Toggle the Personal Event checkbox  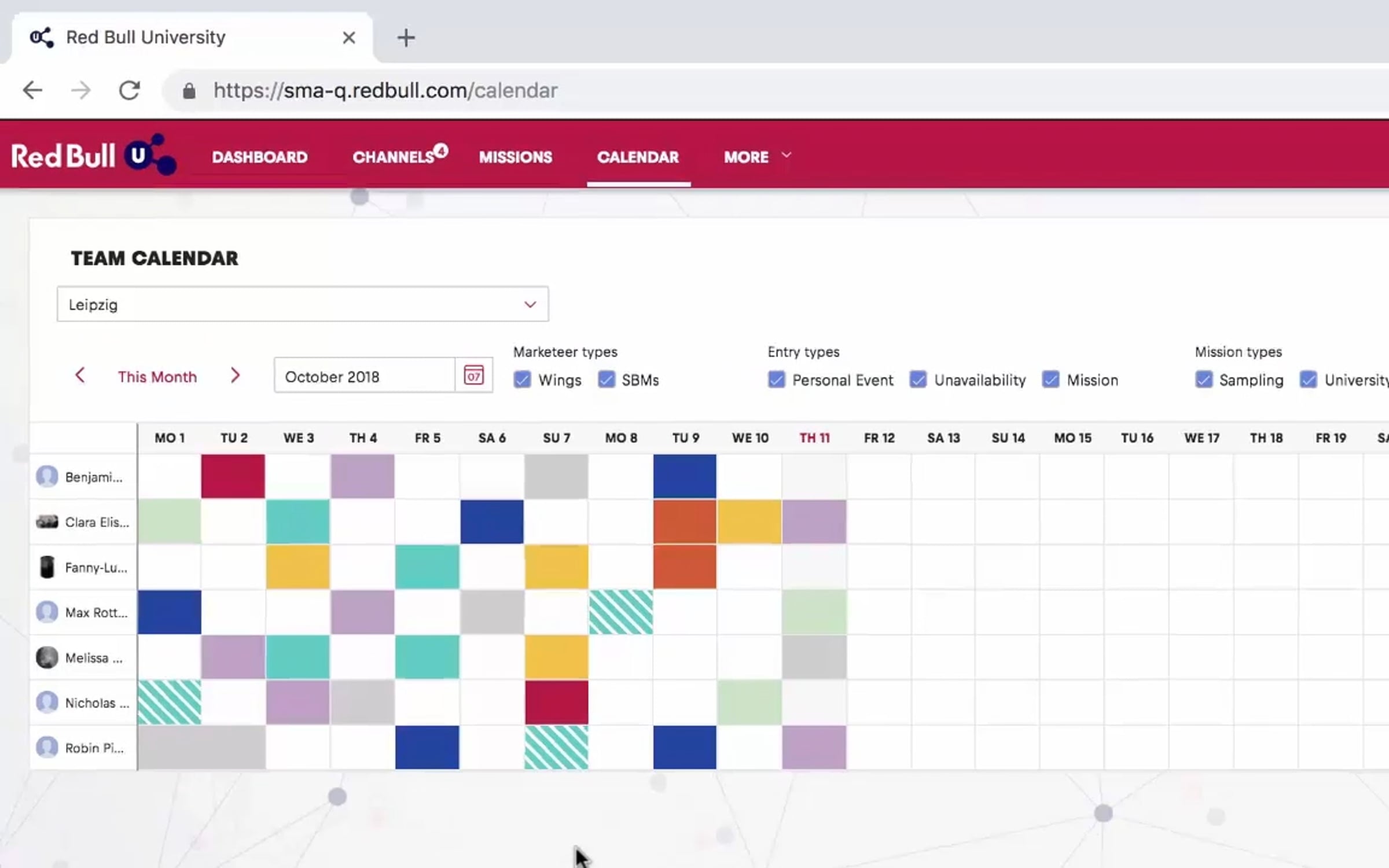pyautogui.click(x=776, y=380)
